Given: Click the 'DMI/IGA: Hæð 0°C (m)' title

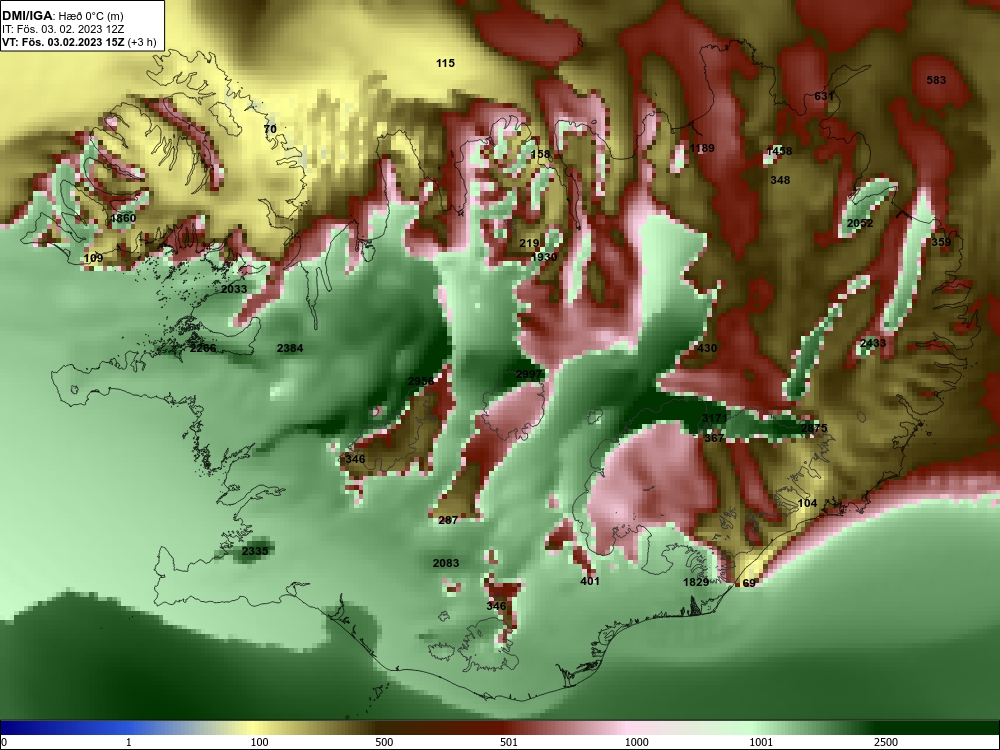Looking at the screenshot, I should [x=62, y=16].
